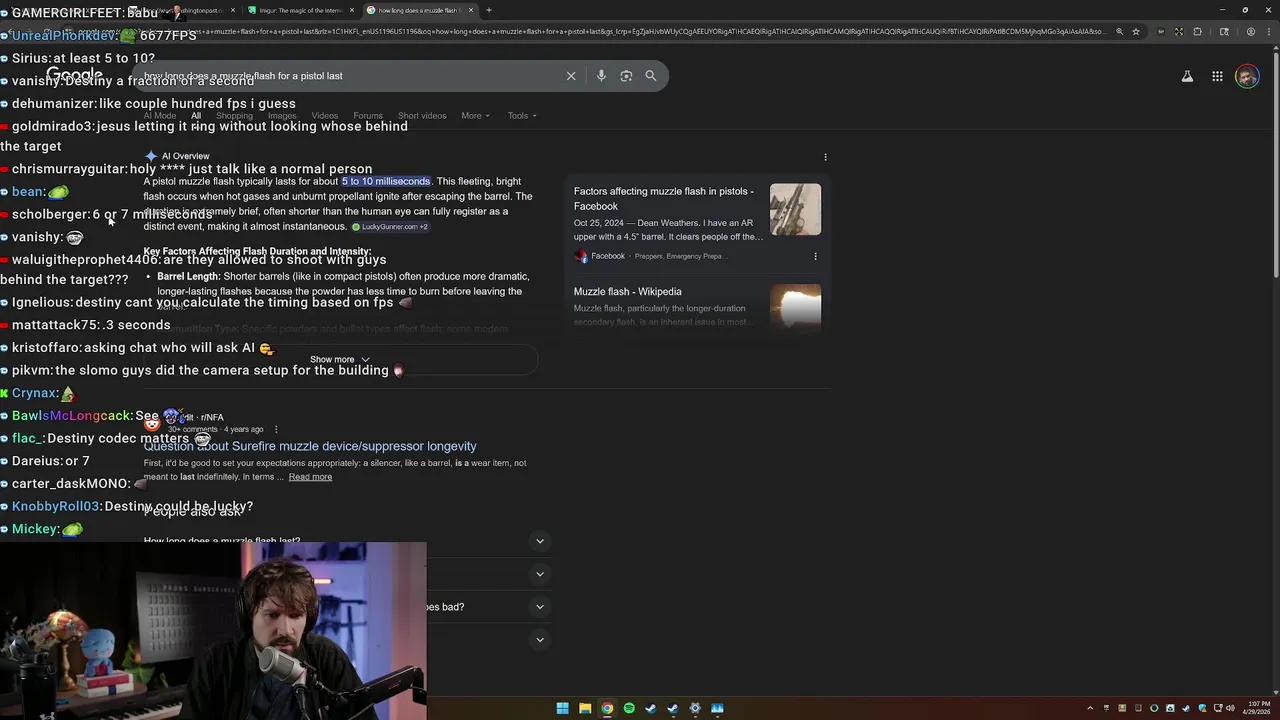This screenshot has height=720, width=1280.
Task: Switch to Shopping results tab
Action: pyautogui.click(x=234, y=116)
